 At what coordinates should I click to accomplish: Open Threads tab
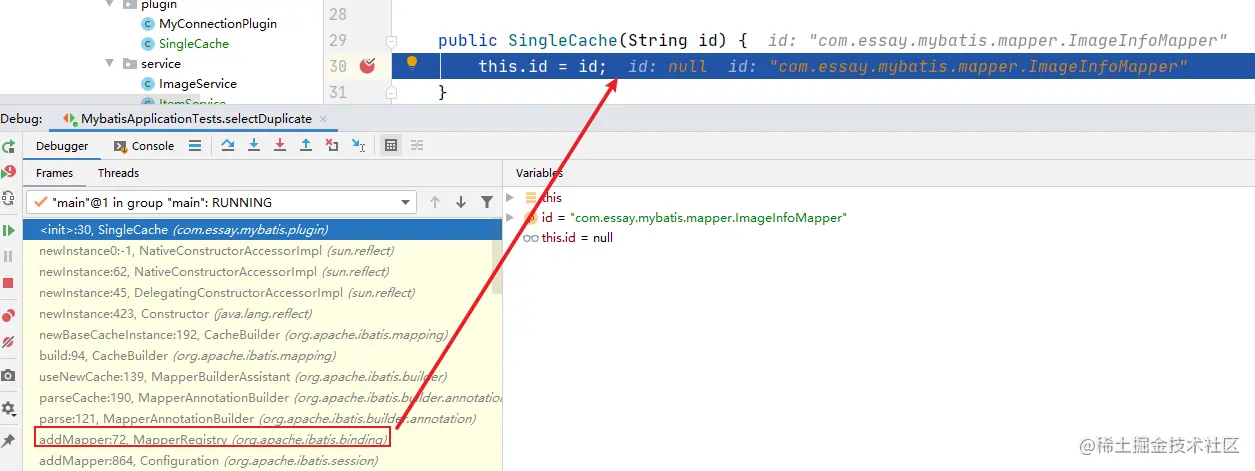(118, 173)
